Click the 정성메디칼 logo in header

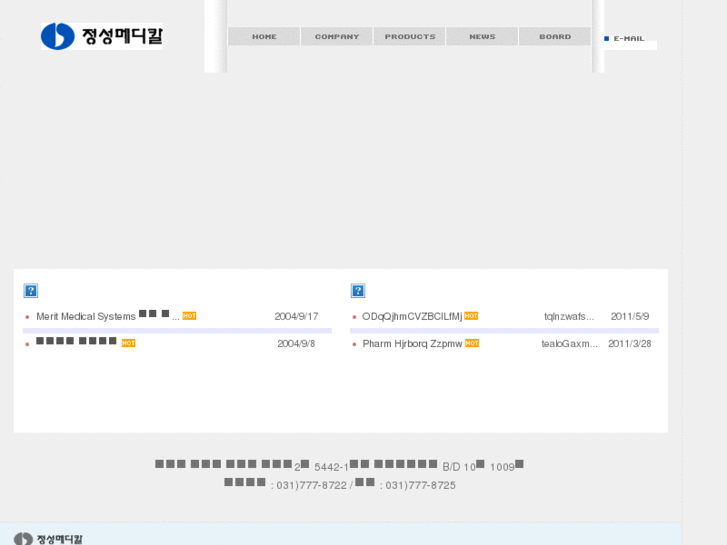102,36
